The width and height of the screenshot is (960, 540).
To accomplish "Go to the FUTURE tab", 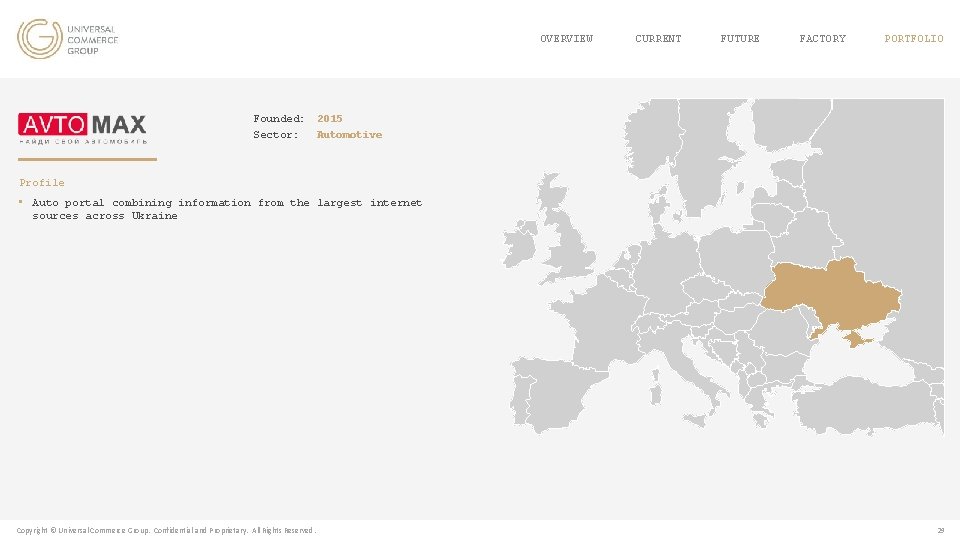I will (740, 39).
